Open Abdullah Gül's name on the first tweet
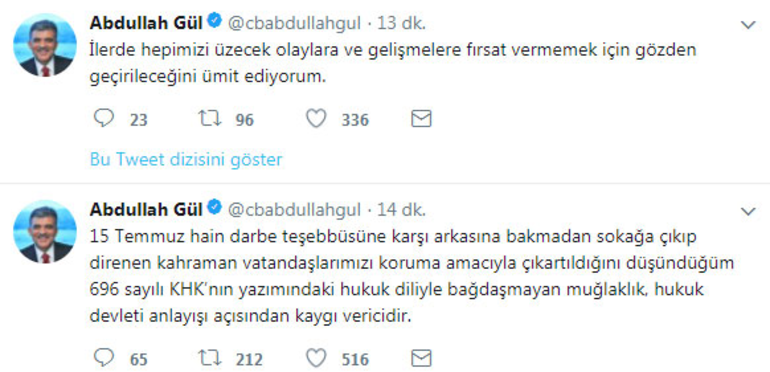Image resolution: width=770 pixels, height=372 pixels. [146, 23]
